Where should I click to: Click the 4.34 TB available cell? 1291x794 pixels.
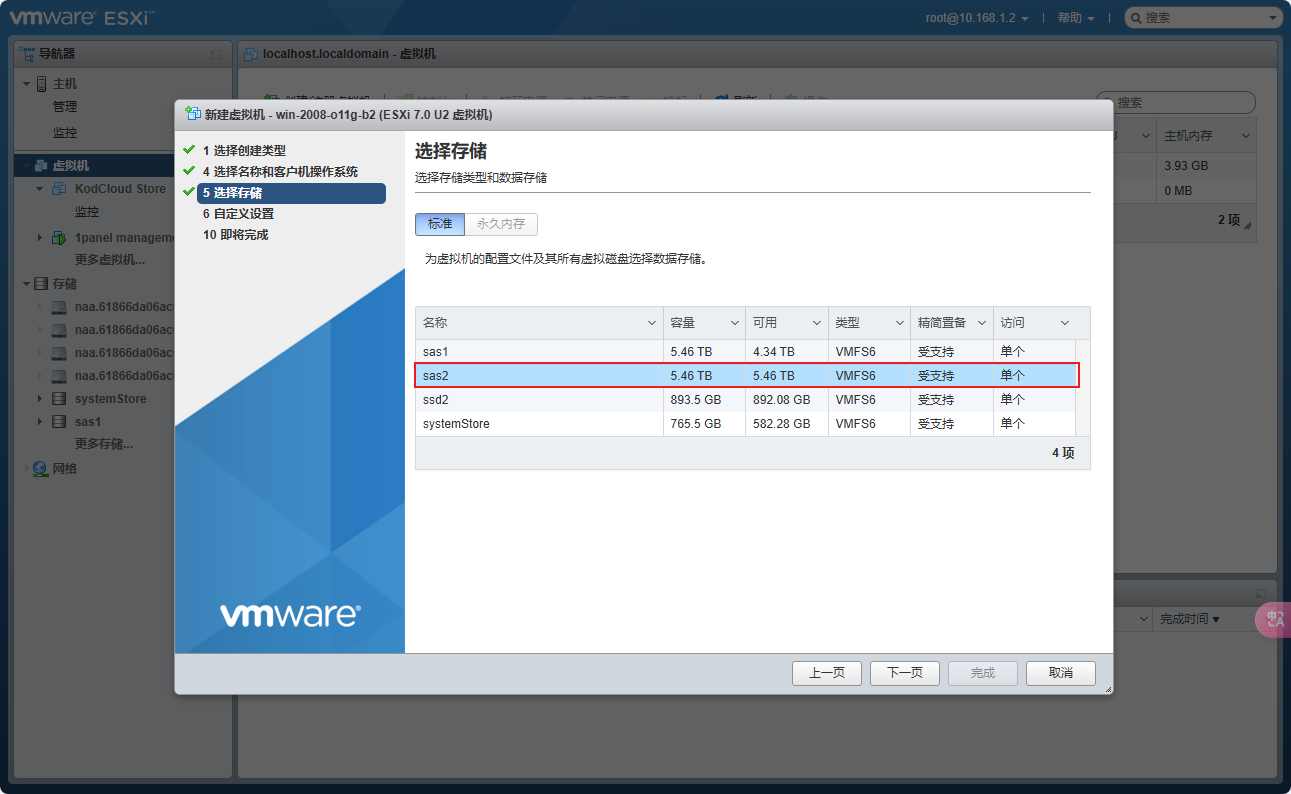click(786, 352)
